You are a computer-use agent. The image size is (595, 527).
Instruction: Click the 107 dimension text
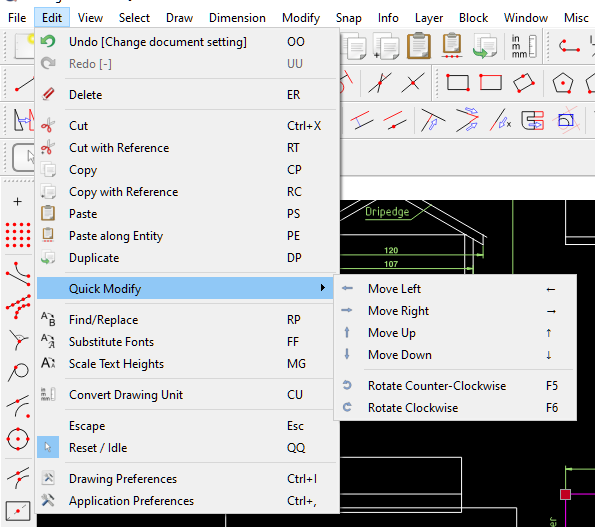click(391, 264)
